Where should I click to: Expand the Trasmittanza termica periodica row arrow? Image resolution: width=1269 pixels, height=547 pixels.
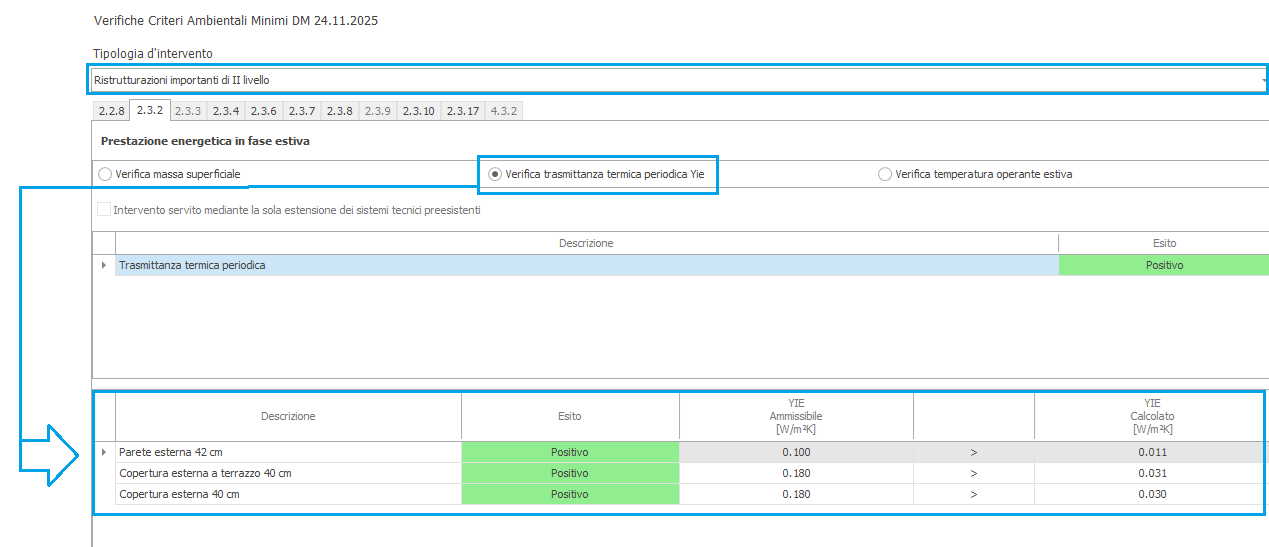pos(104,265)
